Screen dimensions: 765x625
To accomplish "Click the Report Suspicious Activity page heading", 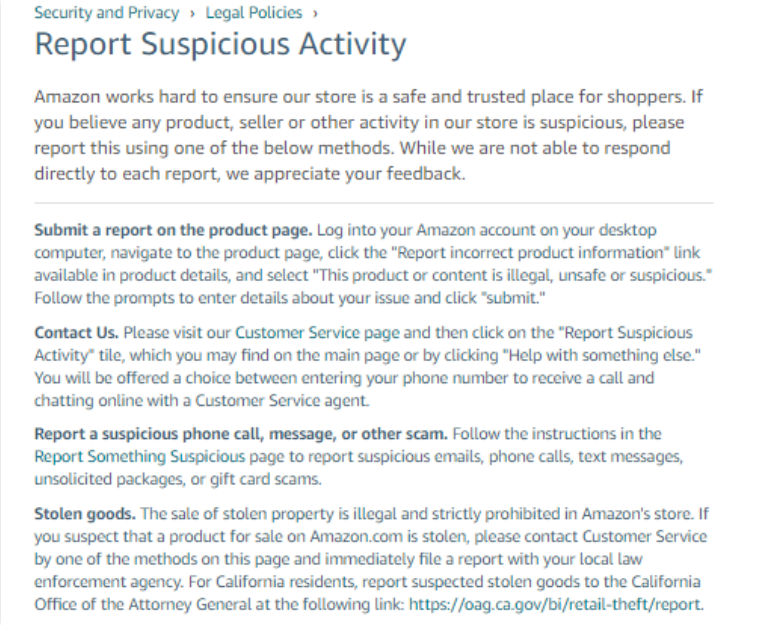I will [220, 45].
